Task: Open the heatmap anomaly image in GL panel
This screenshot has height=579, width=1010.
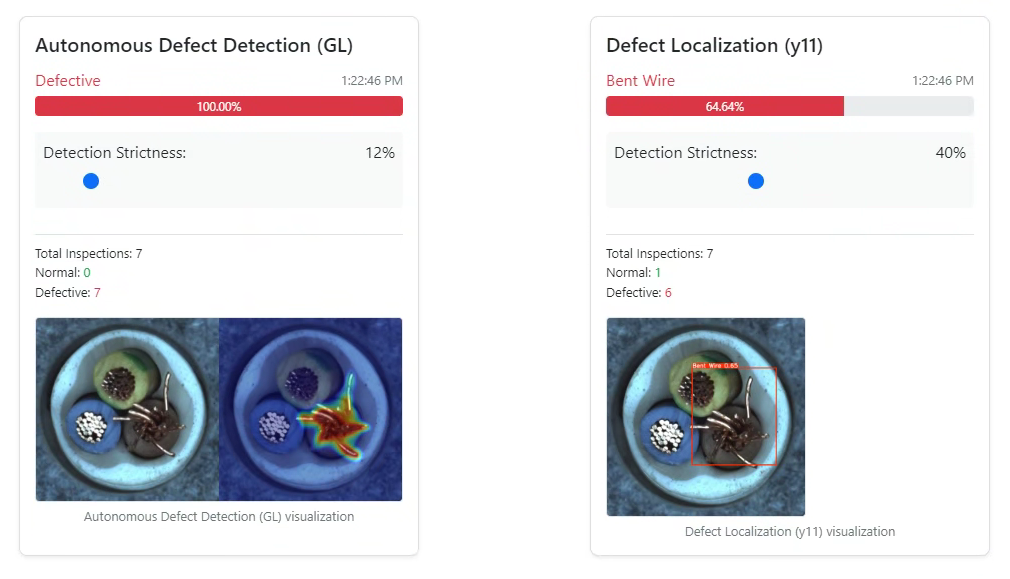Action: pos(310,409)
